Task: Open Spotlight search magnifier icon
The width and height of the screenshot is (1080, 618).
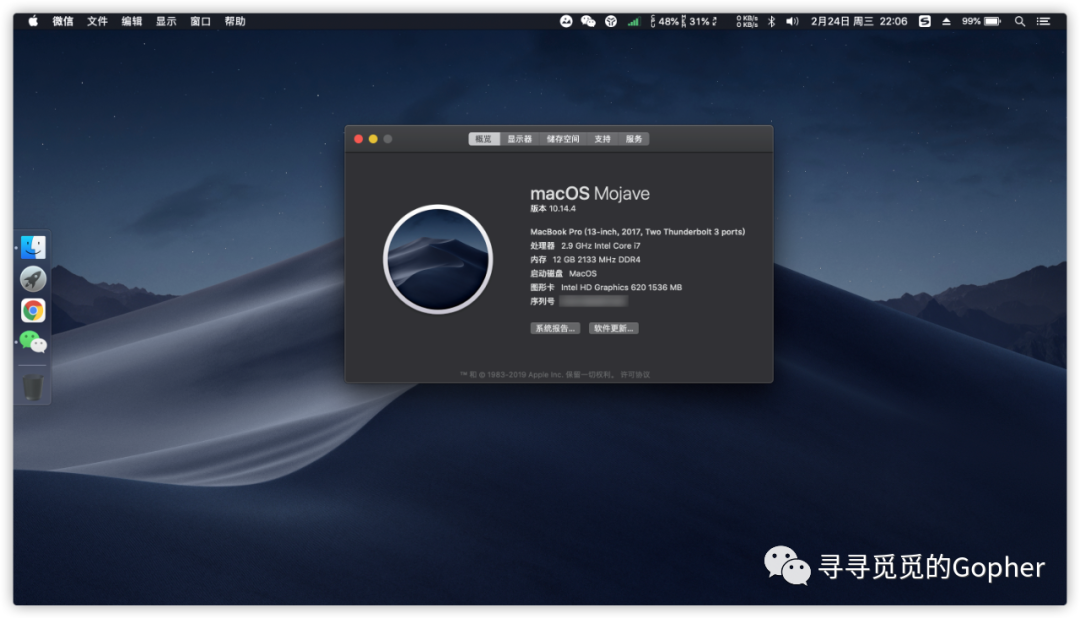Action: point(1020,21)
